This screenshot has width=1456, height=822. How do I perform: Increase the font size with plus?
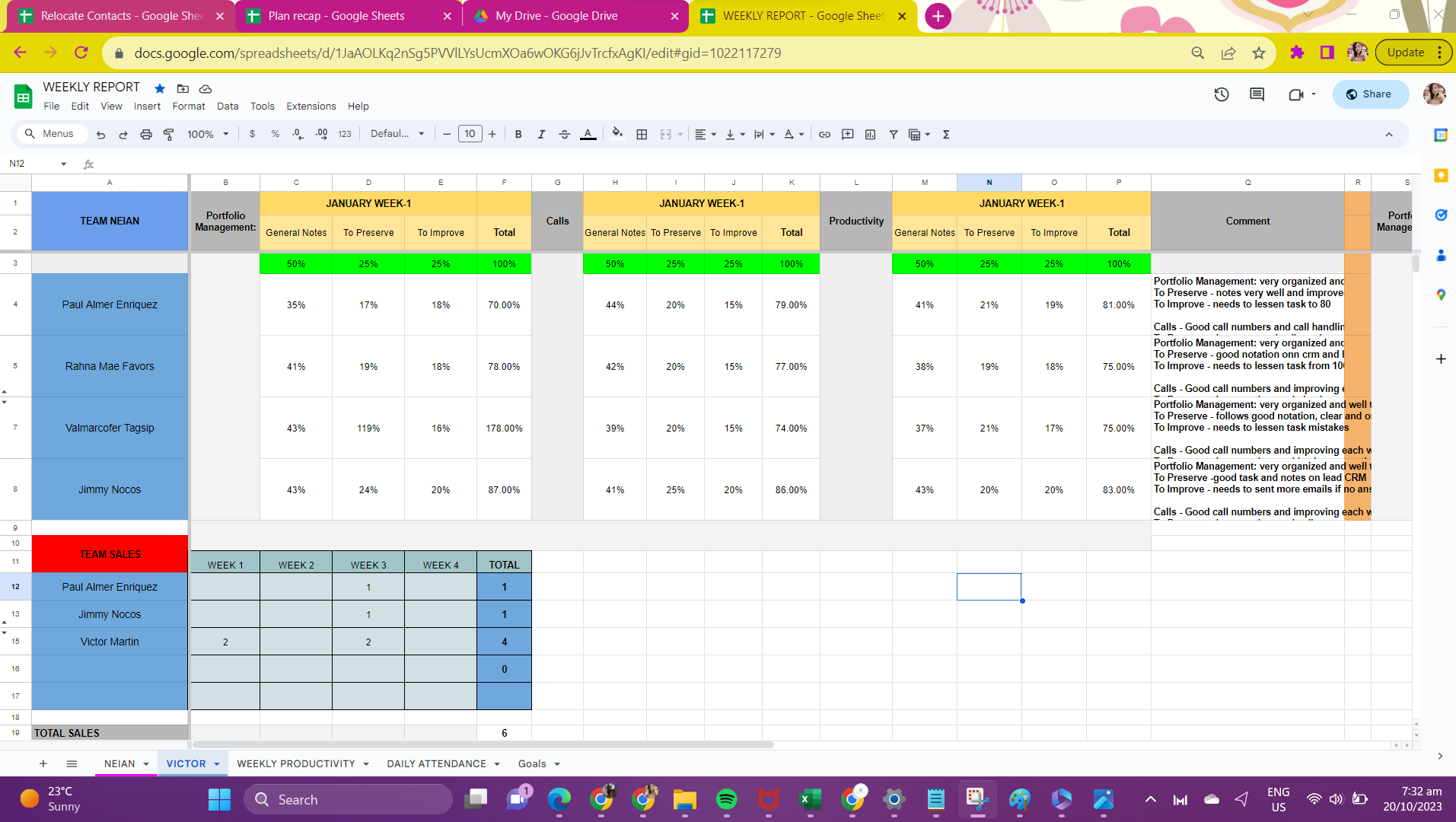[492, 134]
